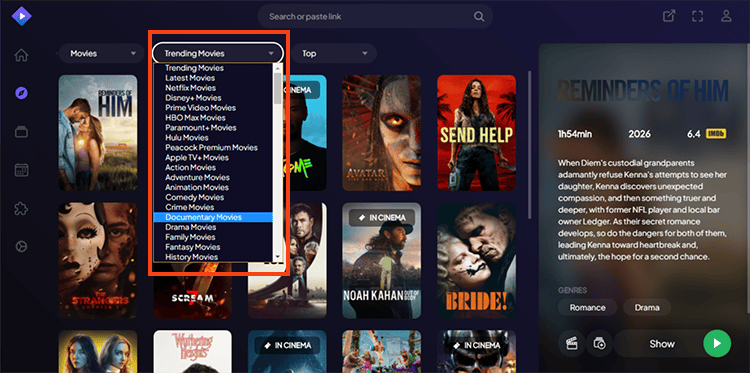Open the Wuthering Heights poster
This screenshot has width=750, height=373.
[192, 351]
